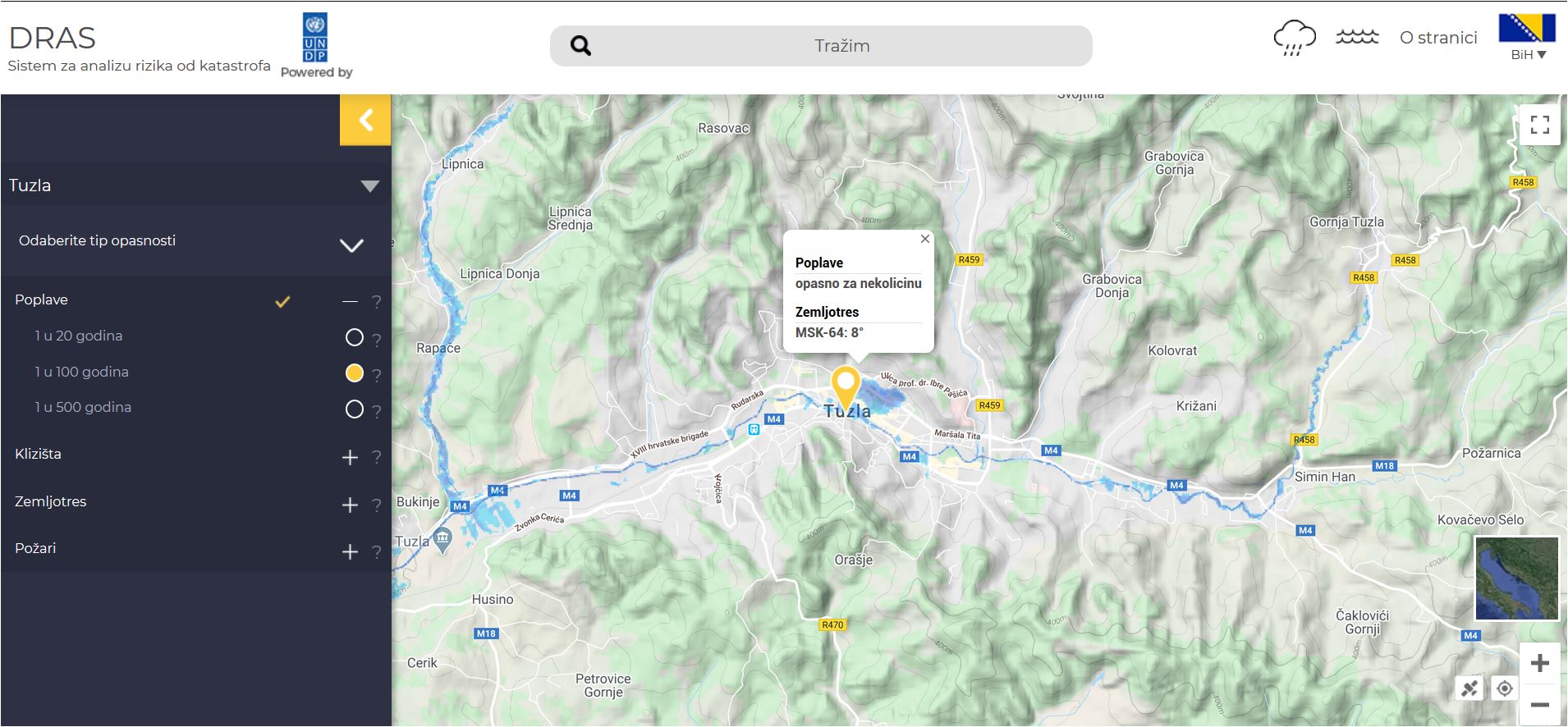The height and width of the screenshot is (727, 1568).
Task: Zoom out on the map
Action: [x=1539, y=705]
